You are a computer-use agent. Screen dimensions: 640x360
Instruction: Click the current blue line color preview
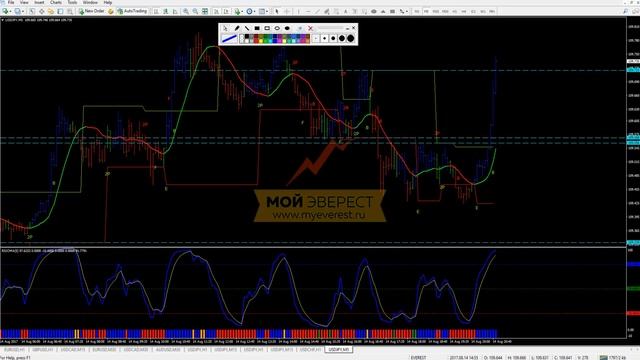tap(229, 38)
